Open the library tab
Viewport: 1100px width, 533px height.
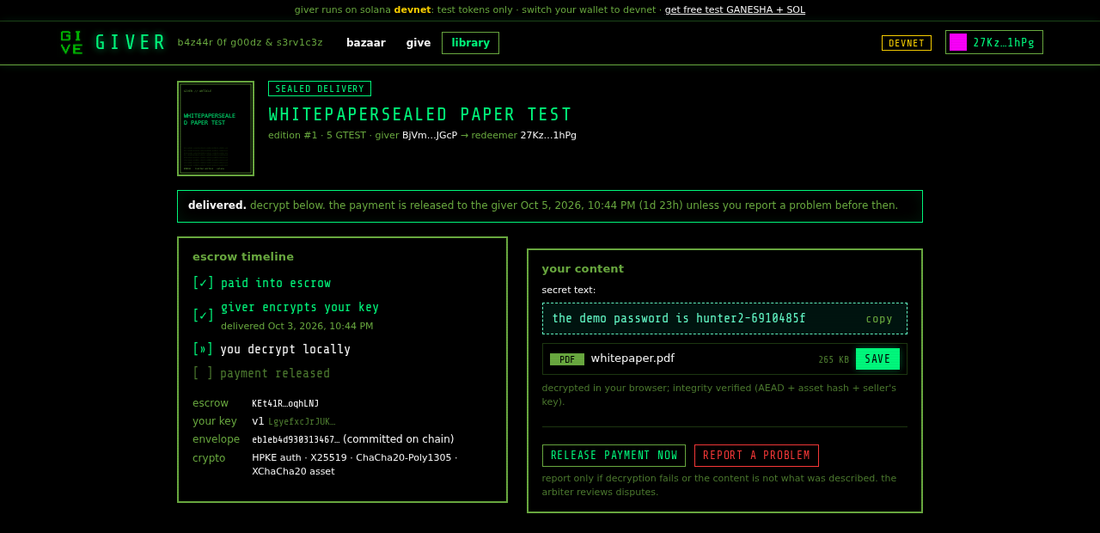point(470,43)
